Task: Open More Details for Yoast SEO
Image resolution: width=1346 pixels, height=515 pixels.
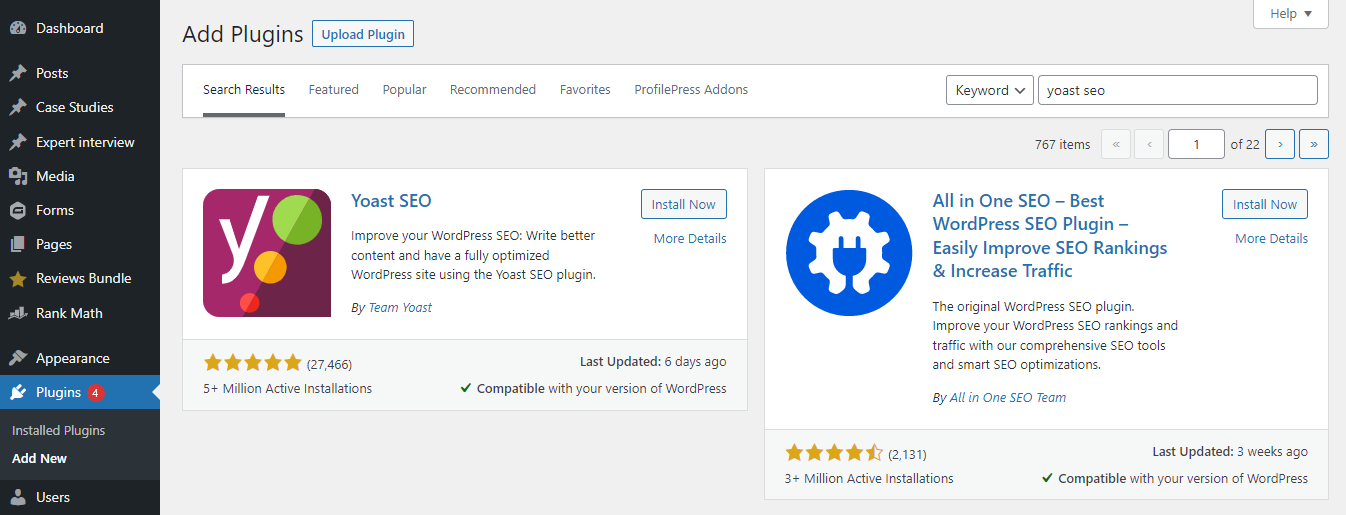Action: click(690, 238)
